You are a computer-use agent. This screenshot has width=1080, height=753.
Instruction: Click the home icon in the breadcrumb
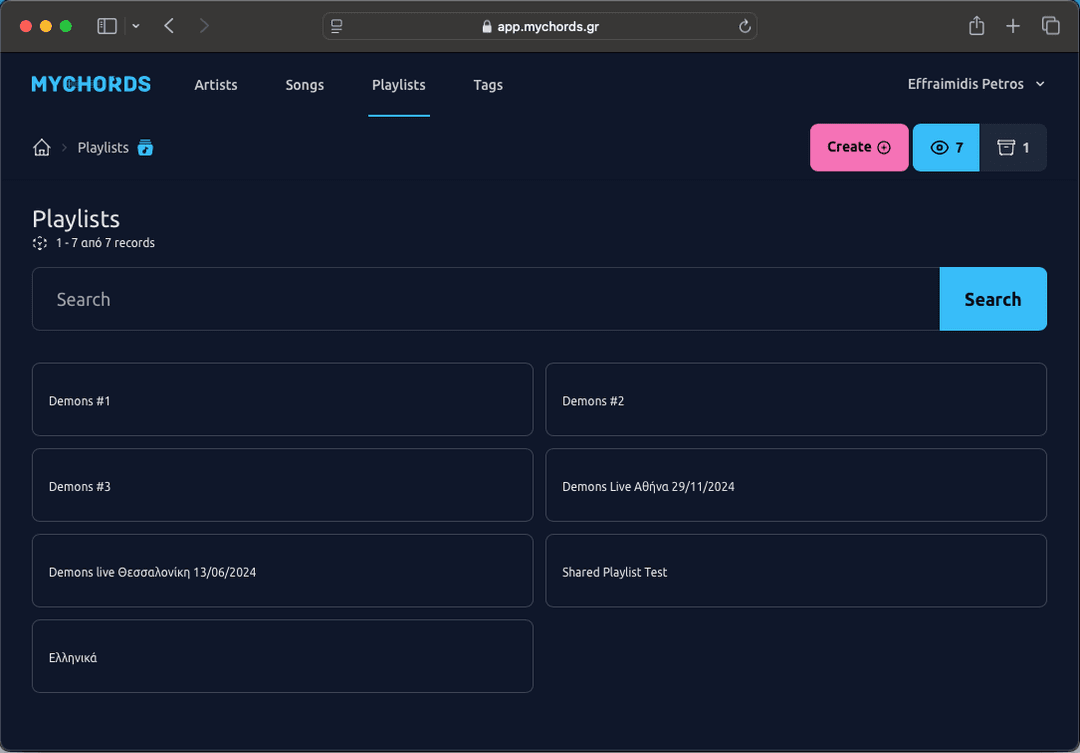pyautogui.click(x=42, y=147)
